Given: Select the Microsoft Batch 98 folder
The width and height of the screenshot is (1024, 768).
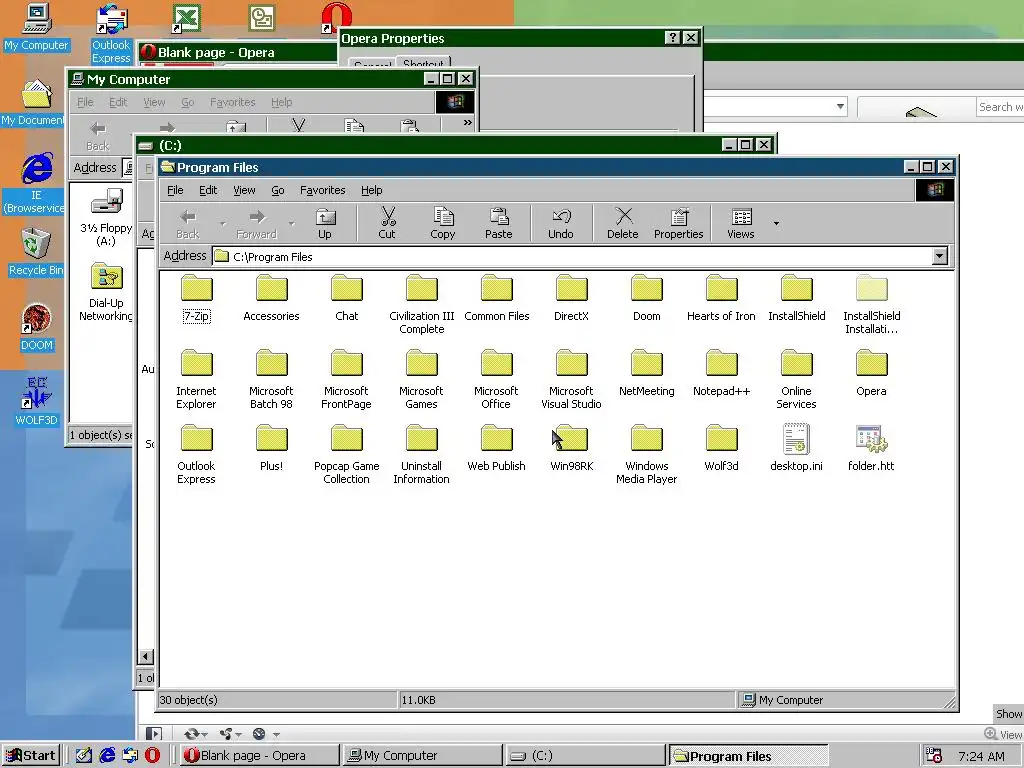Looking at the screenshot, I should point(271,379).
